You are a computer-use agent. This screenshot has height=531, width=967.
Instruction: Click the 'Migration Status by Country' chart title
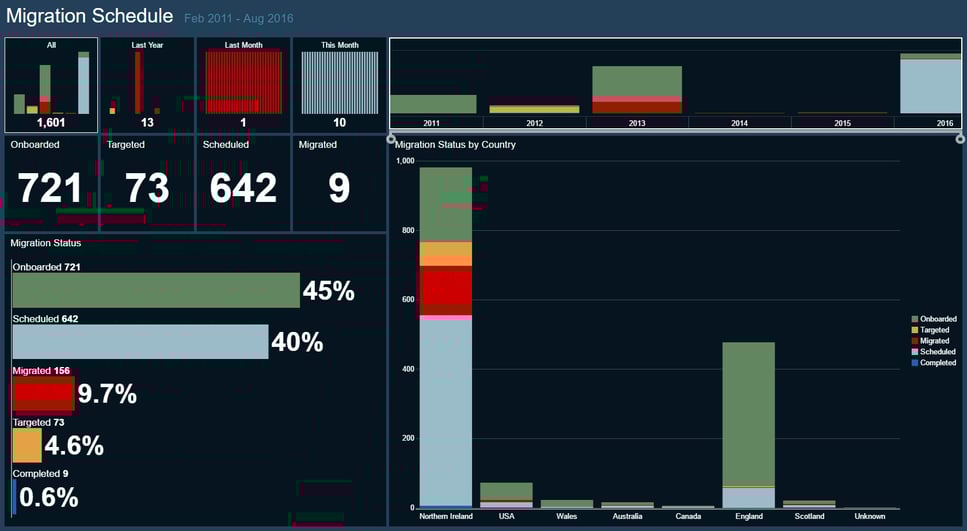[x=455, y=144]
